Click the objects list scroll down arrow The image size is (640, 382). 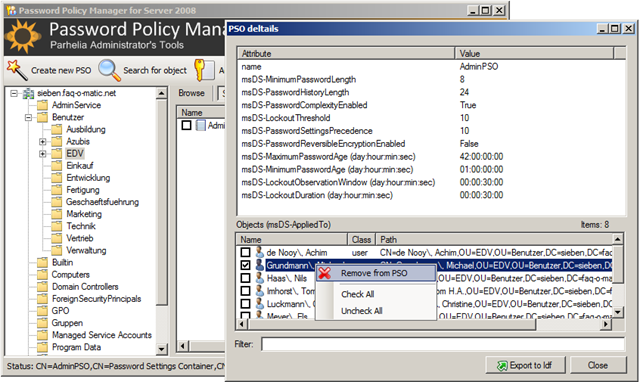point(618,312)
